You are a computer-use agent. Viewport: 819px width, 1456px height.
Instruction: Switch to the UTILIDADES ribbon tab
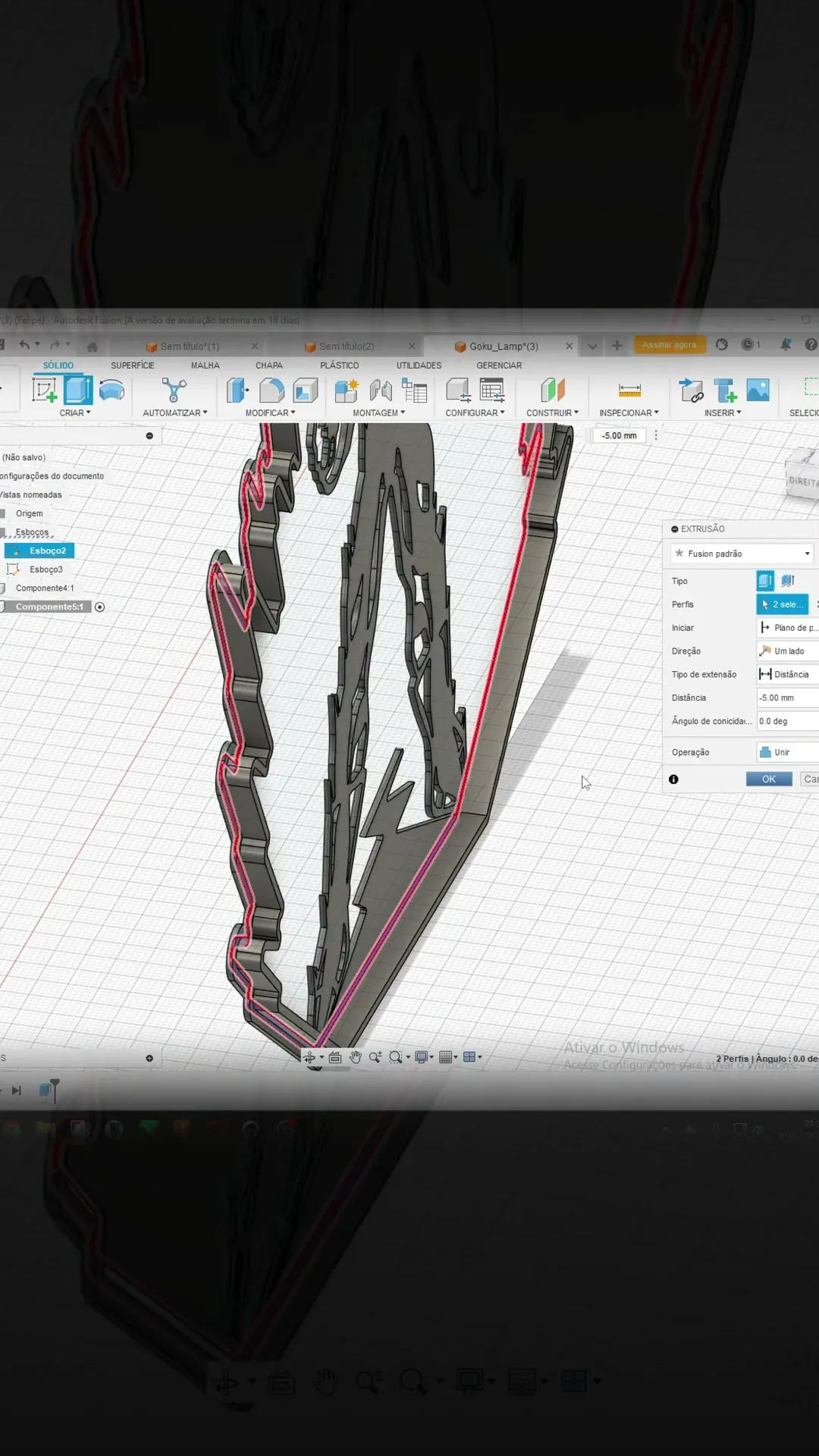click(419, 366)
